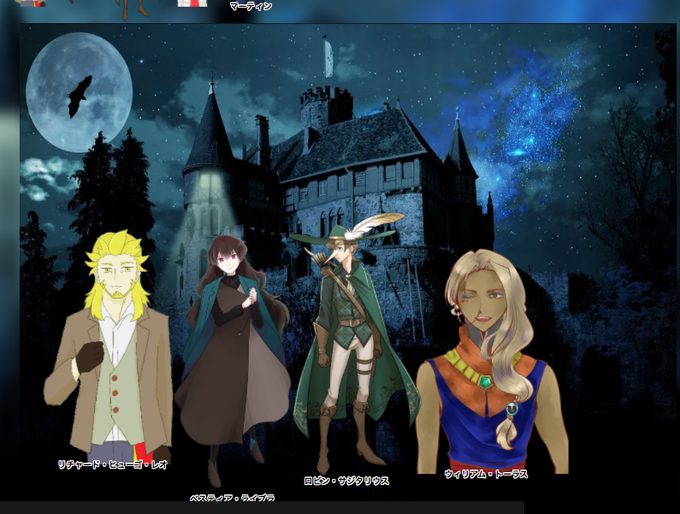The width and height of the screenshot is (680, 514).
Task: Click the ベスティア・ライブラ name label
Action: point(232,498)
